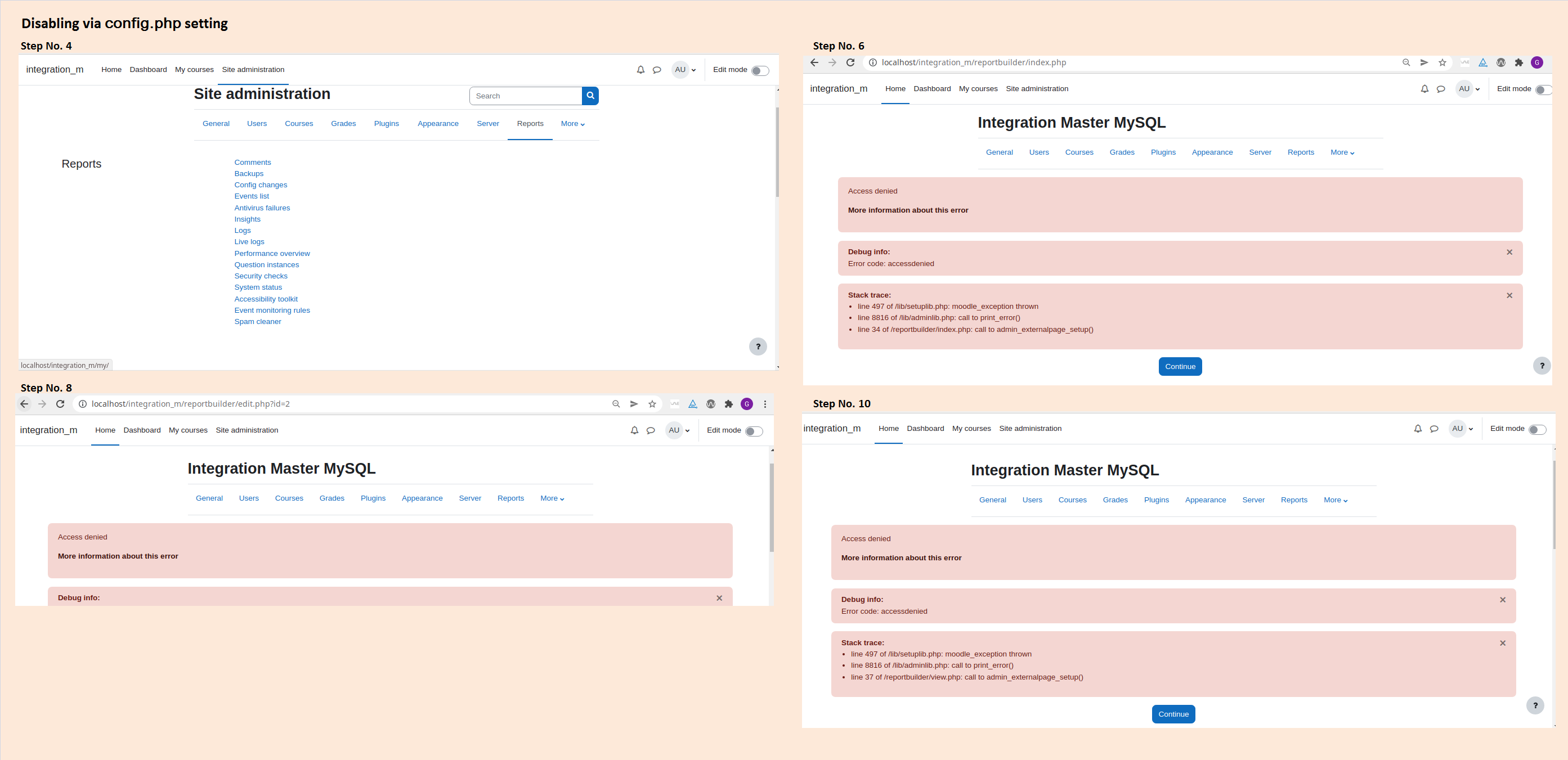Click browser forward arrow in Step 6
Image resolution: width=1568 pixels, height=760 pixels.
(x=832, y=62)
